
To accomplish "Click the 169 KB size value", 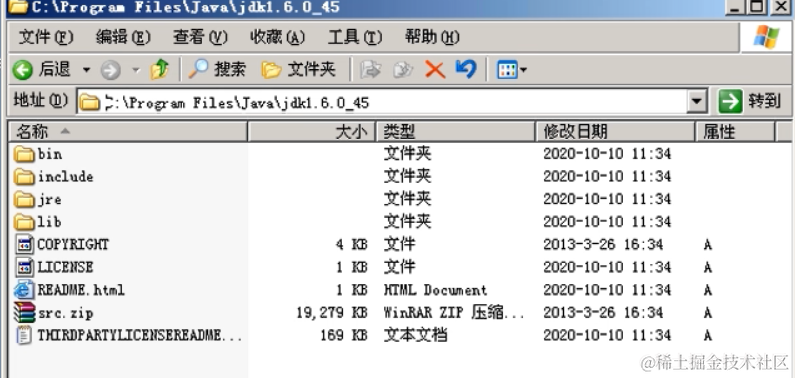I will [x=344, y=335].
